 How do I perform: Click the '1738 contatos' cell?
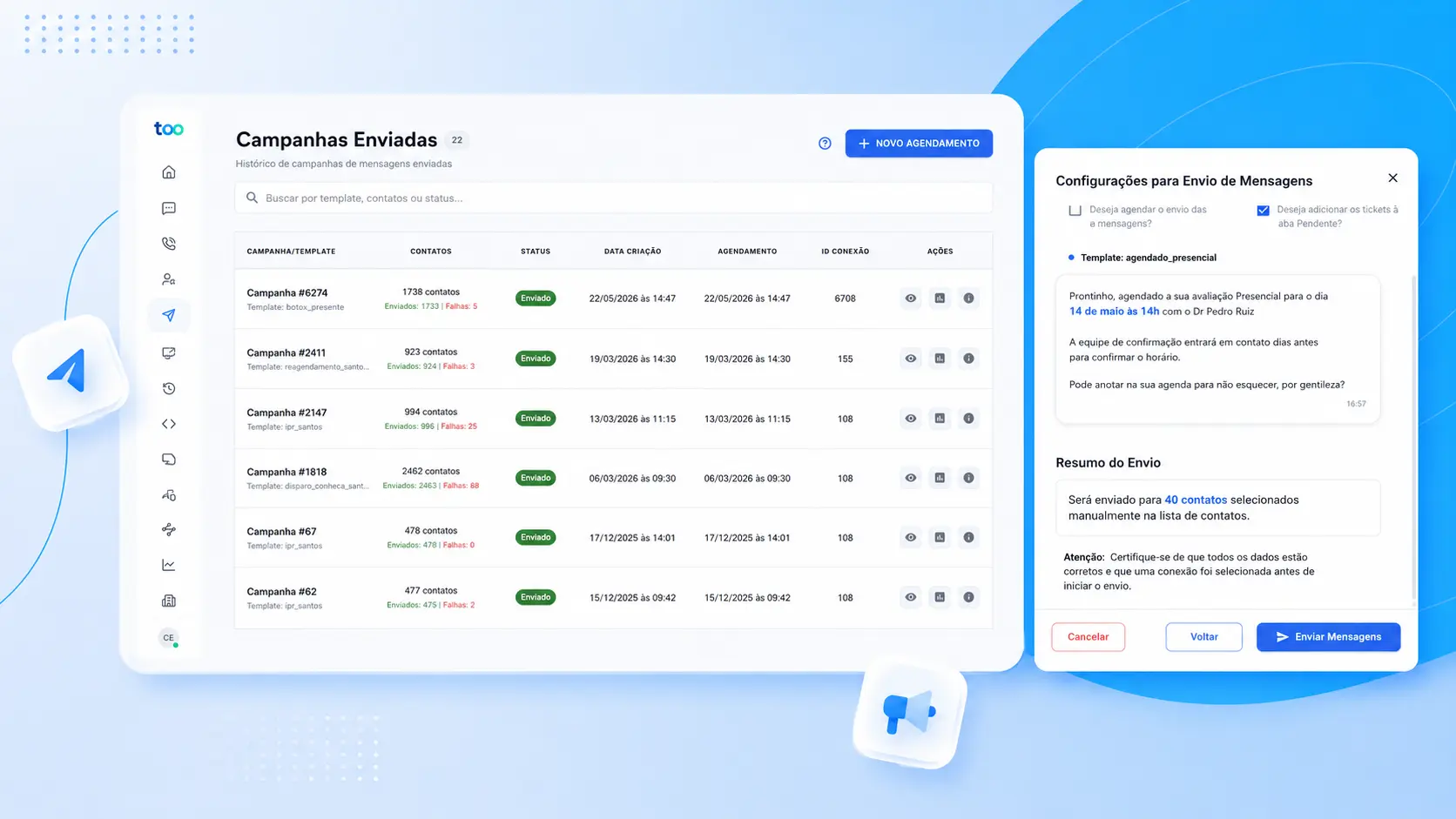click(x=431, y=292)
